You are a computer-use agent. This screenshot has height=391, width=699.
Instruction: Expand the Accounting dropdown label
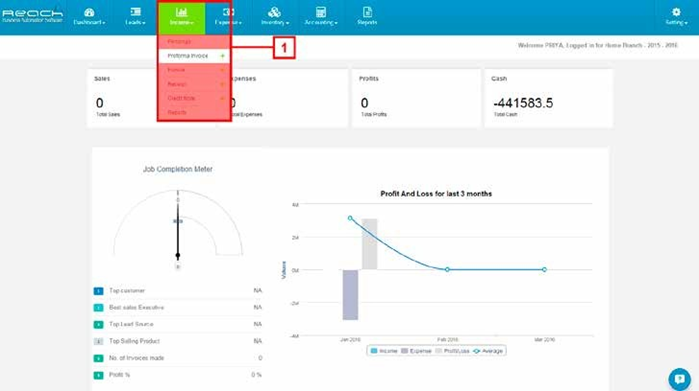pos(321,22)
